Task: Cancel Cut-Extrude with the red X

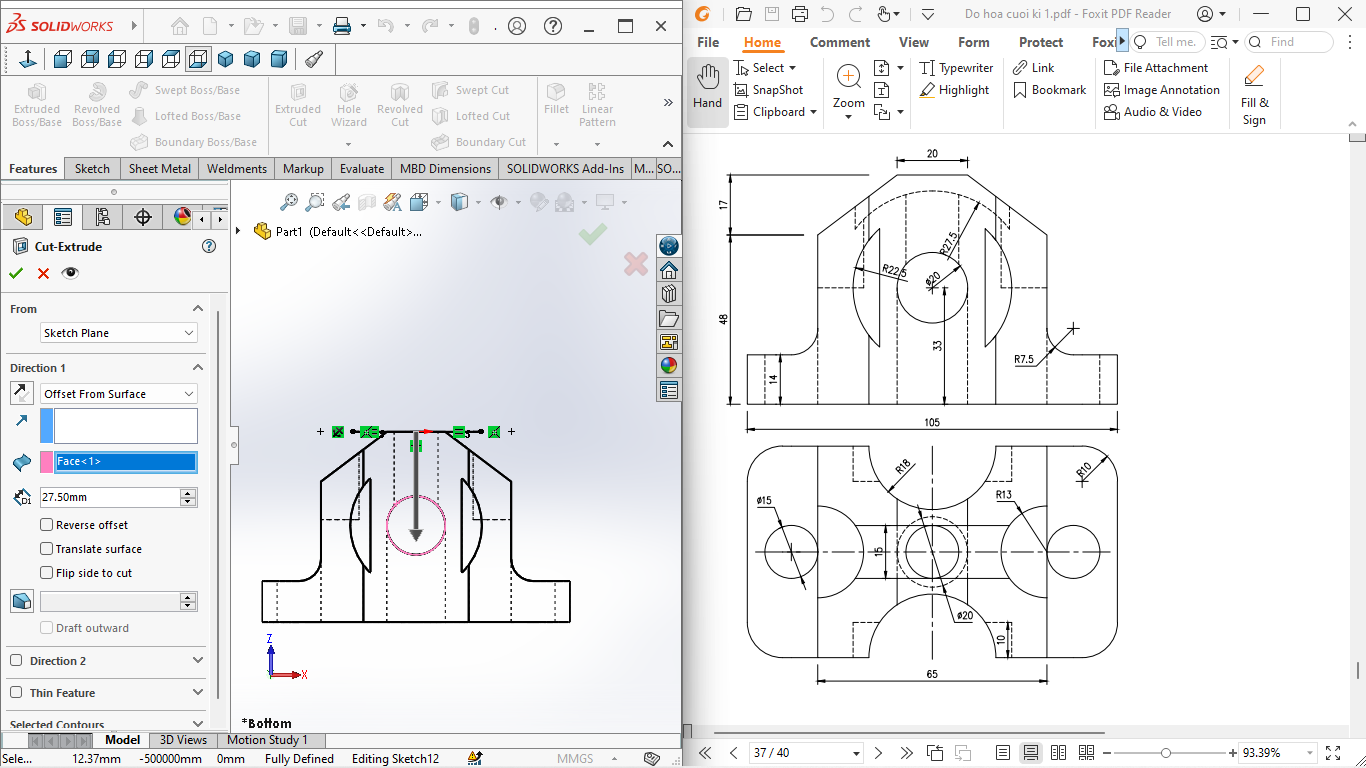Action: coord(41,272)
